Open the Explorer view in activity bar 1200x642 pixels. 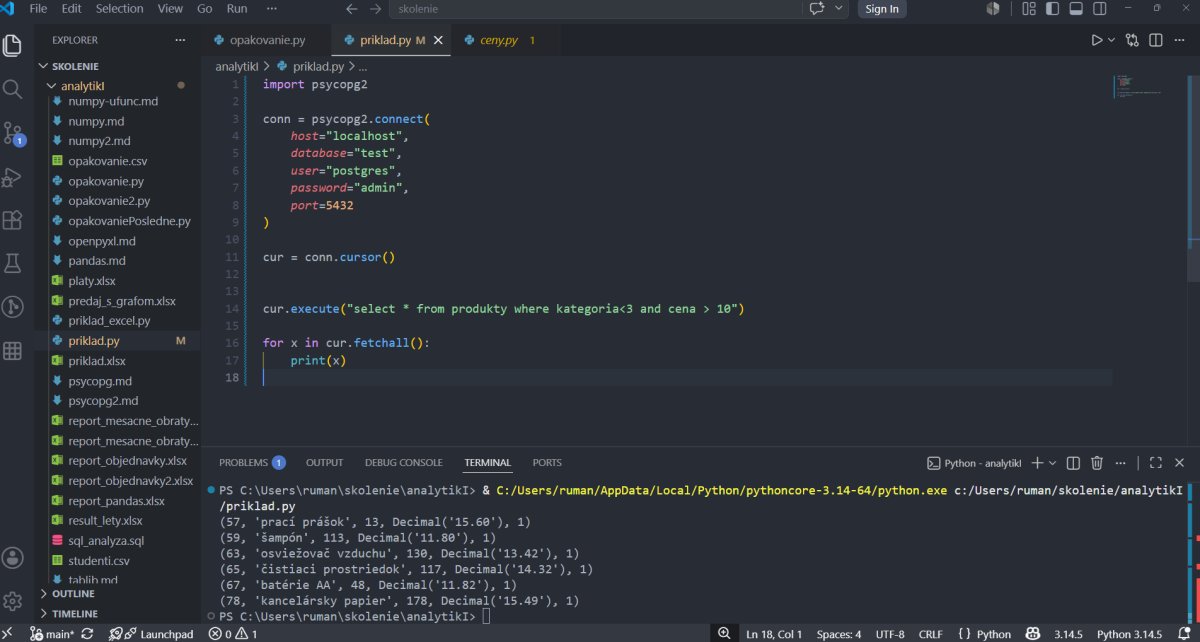pyautogui.click(x=13, y=46)
